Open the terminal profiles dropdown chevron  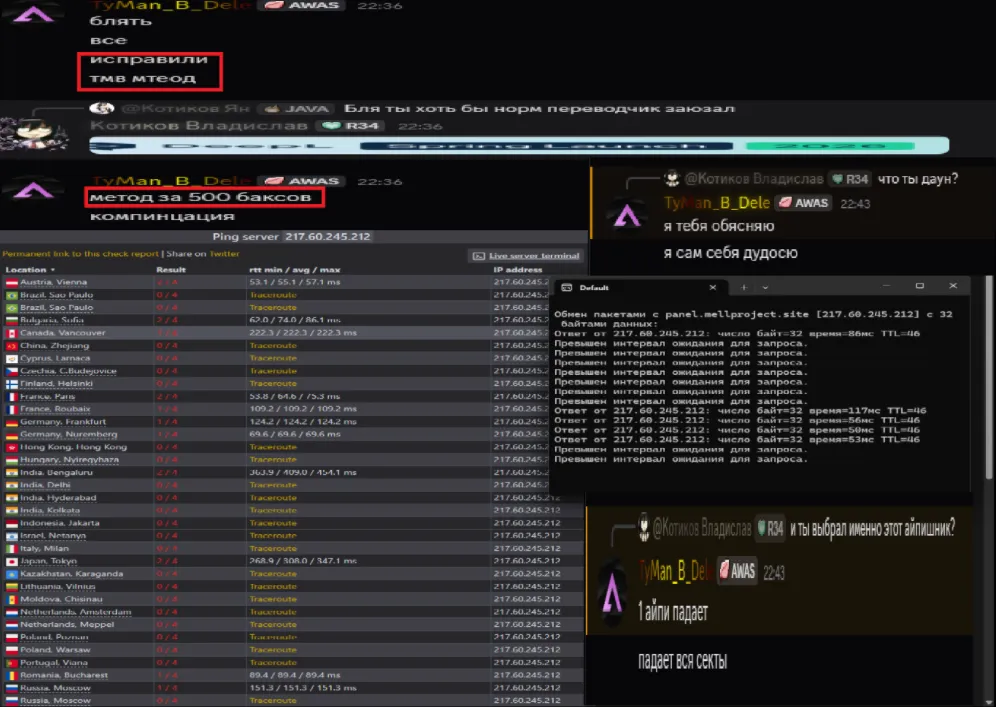pos(764,288)
